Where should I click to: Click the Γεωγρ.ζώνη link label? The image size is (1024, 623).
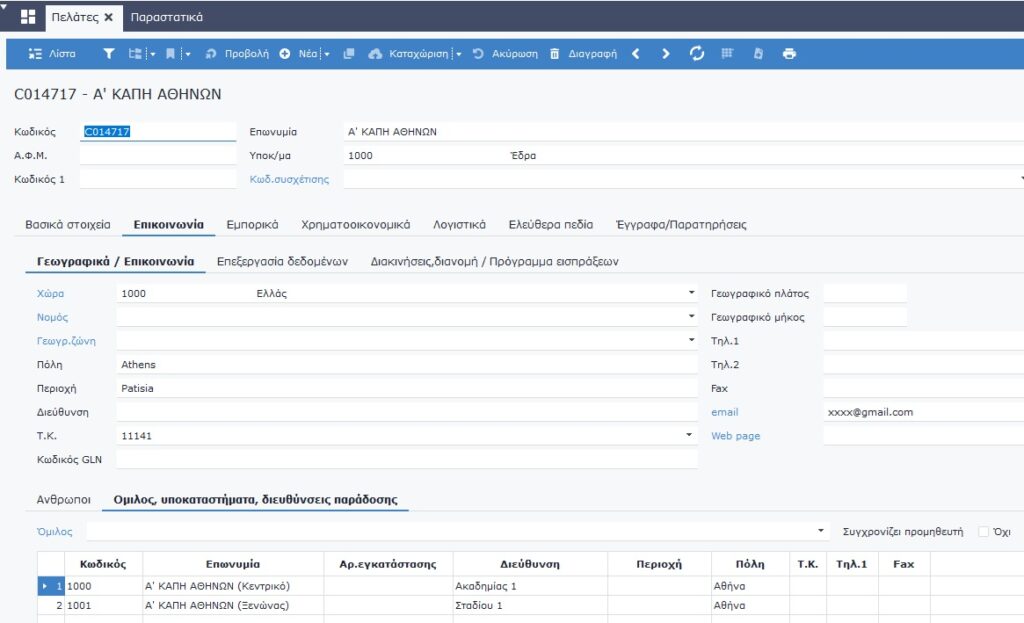click(66, 341)
